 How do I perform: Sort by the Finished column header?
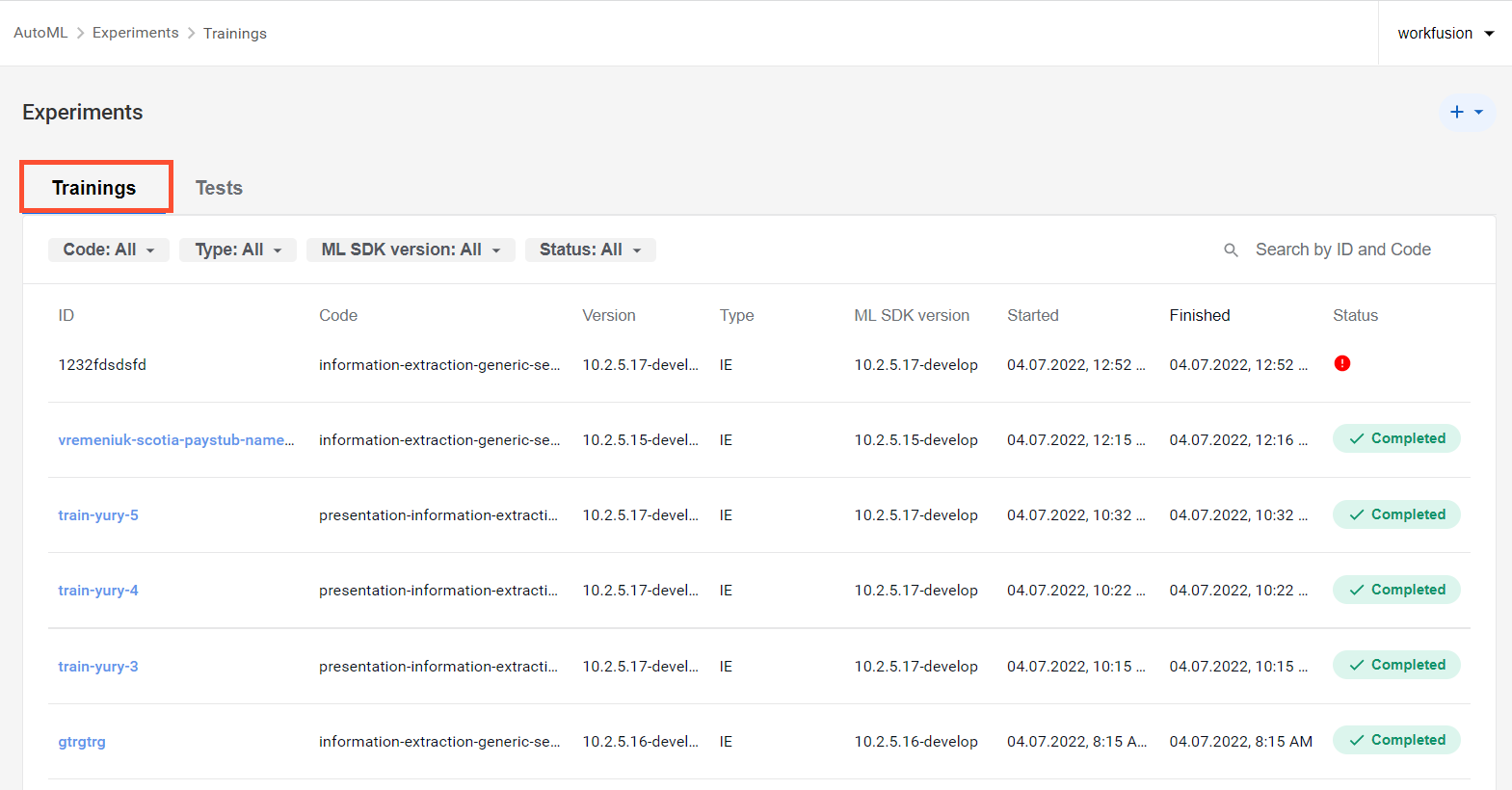click(x=1200, y=315)
